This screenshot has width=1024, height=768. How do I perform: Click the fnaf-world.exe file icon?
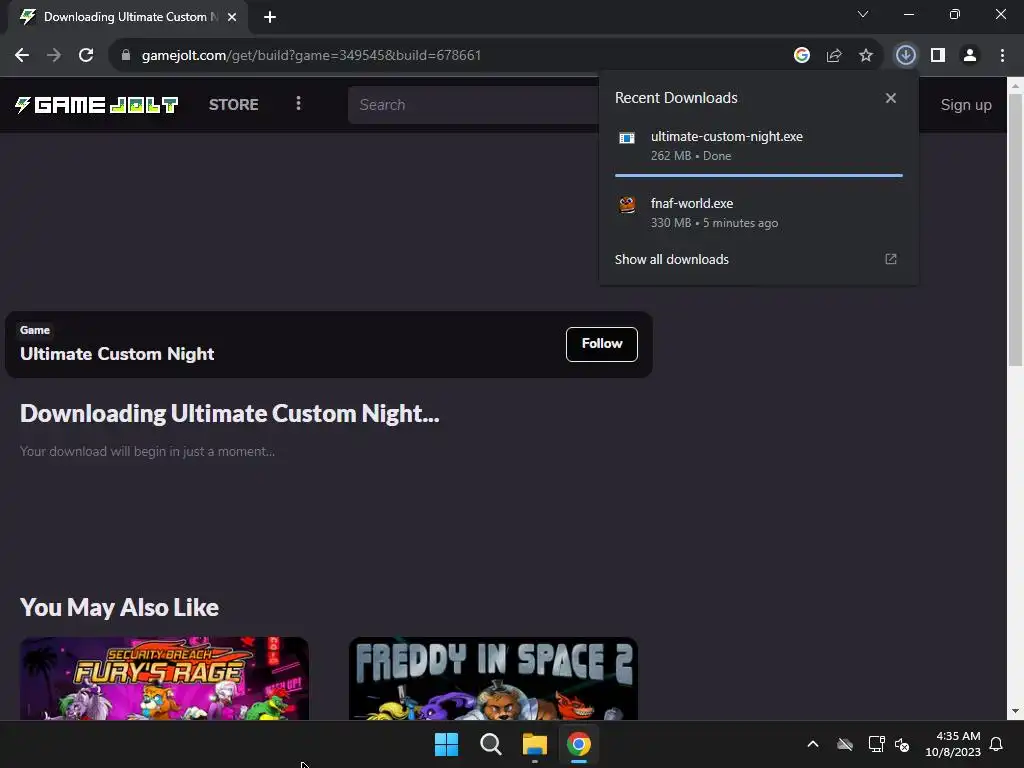click(x=627, y=205)
